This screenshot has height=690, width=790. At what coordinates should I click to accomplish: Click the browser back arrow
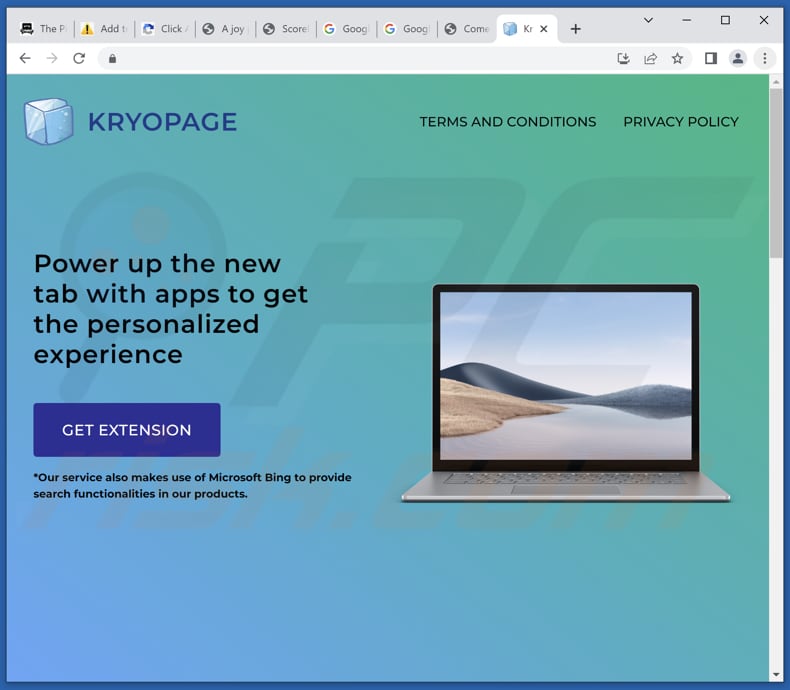point(25,58)
